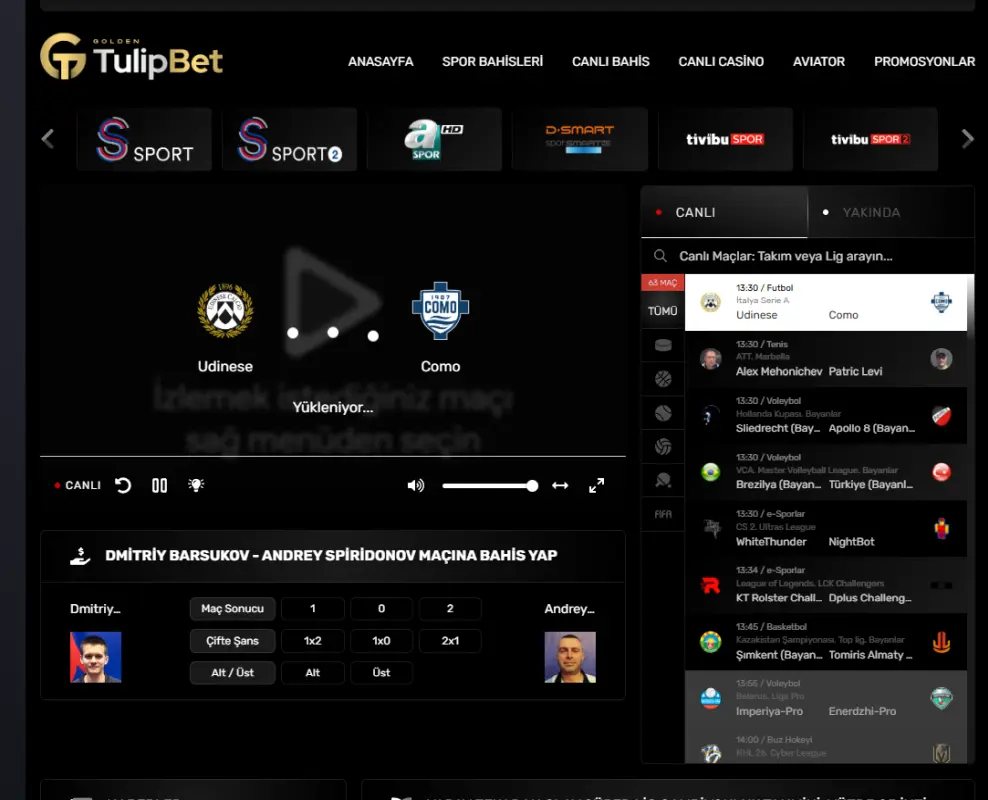This screenshot has height=800, width=988.
Task: Switch to the YAKINDA tab
Action: coord(870,212)
